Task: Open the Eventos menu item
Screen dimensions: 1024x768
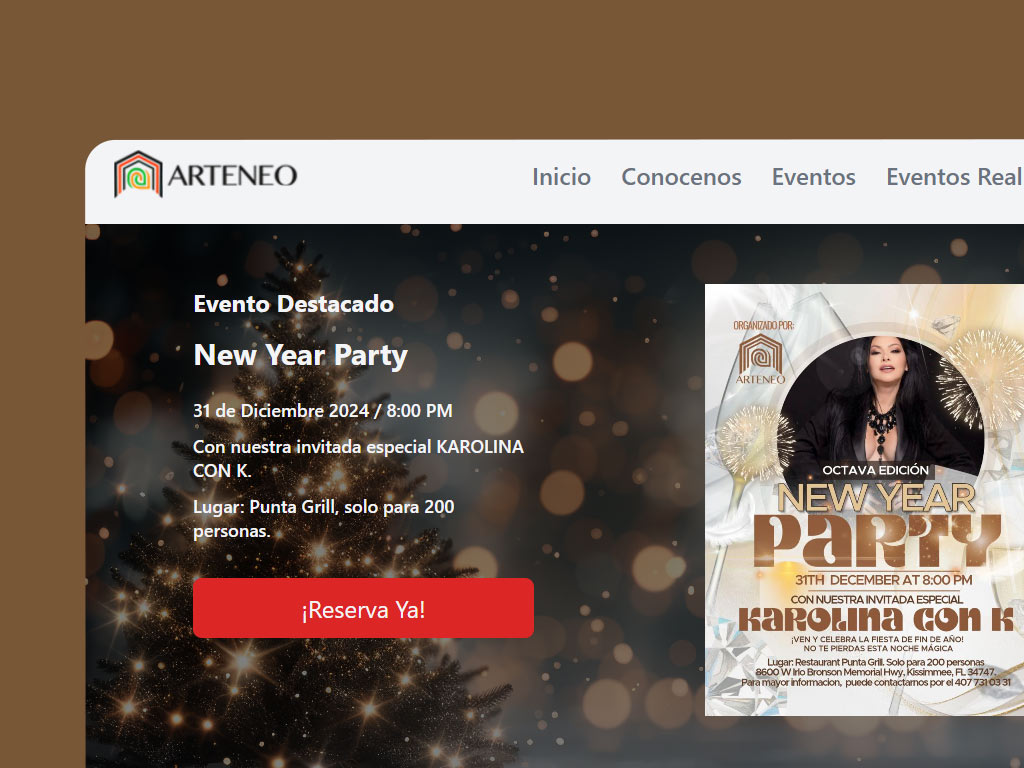Action: [813, 177]
